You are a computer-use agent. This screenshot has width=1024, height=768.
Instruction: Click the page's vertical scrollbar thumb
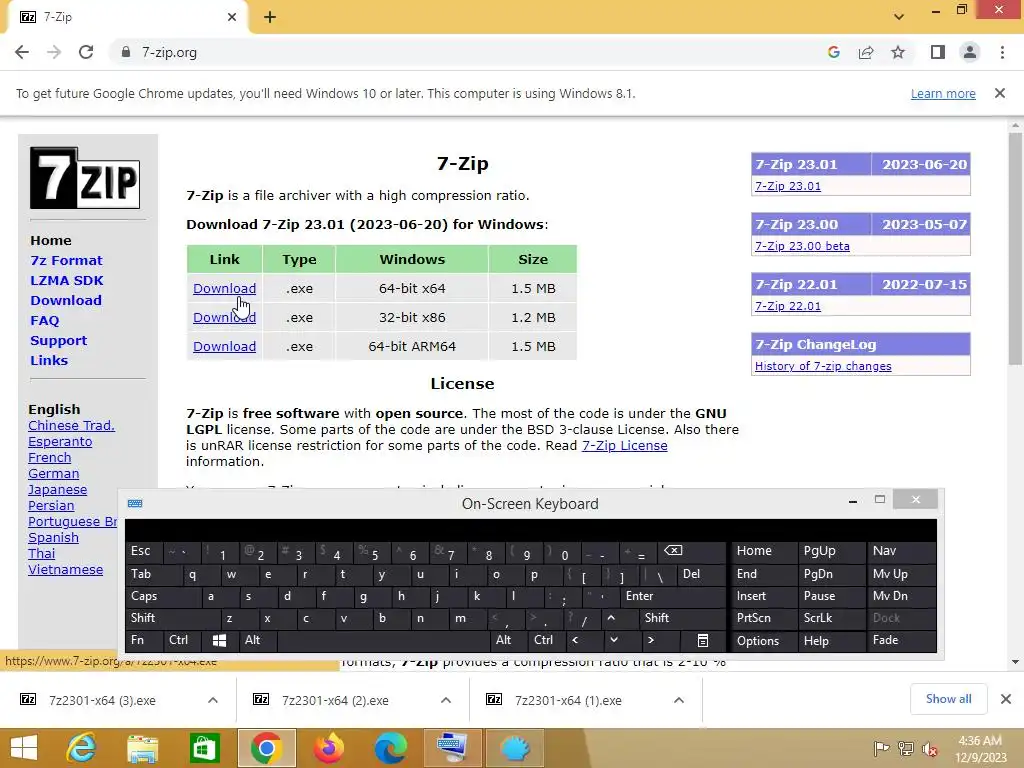[x=1015, y=248]
